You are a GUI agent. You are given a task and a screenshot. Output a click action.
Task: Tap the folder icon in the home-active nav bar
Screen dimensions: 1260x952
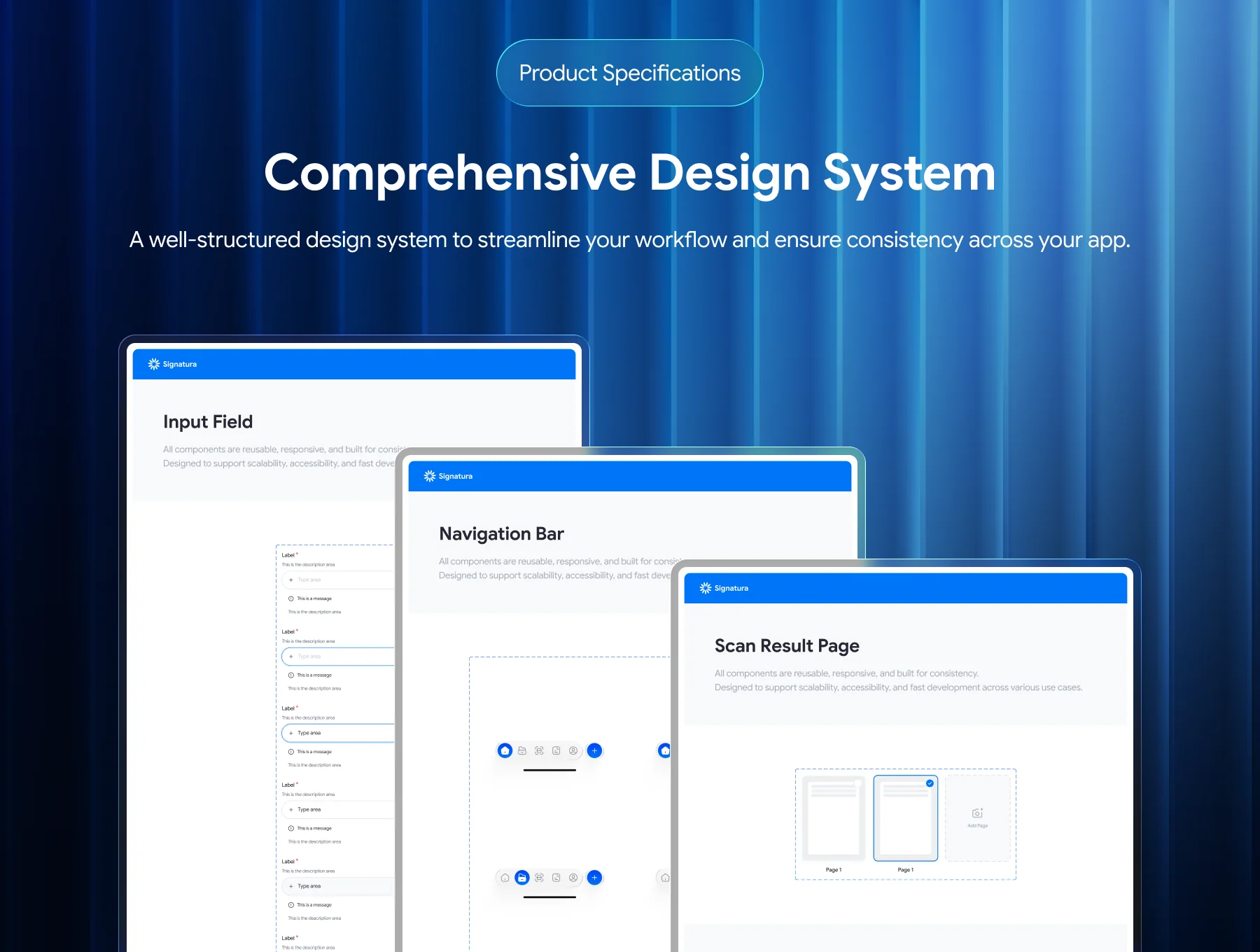point(522,750)
